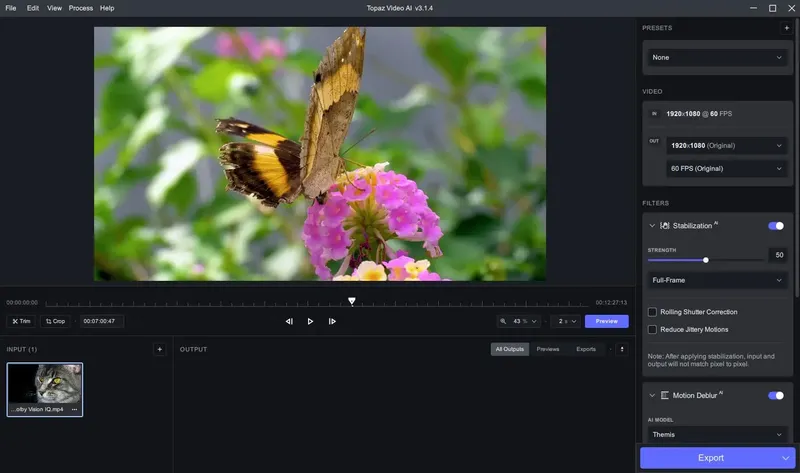Click the current timecode field 00:07:00:47
Image resolution: width=800 pixels, height=473 pixels.
pyautogui.click(x=102, y=321)
